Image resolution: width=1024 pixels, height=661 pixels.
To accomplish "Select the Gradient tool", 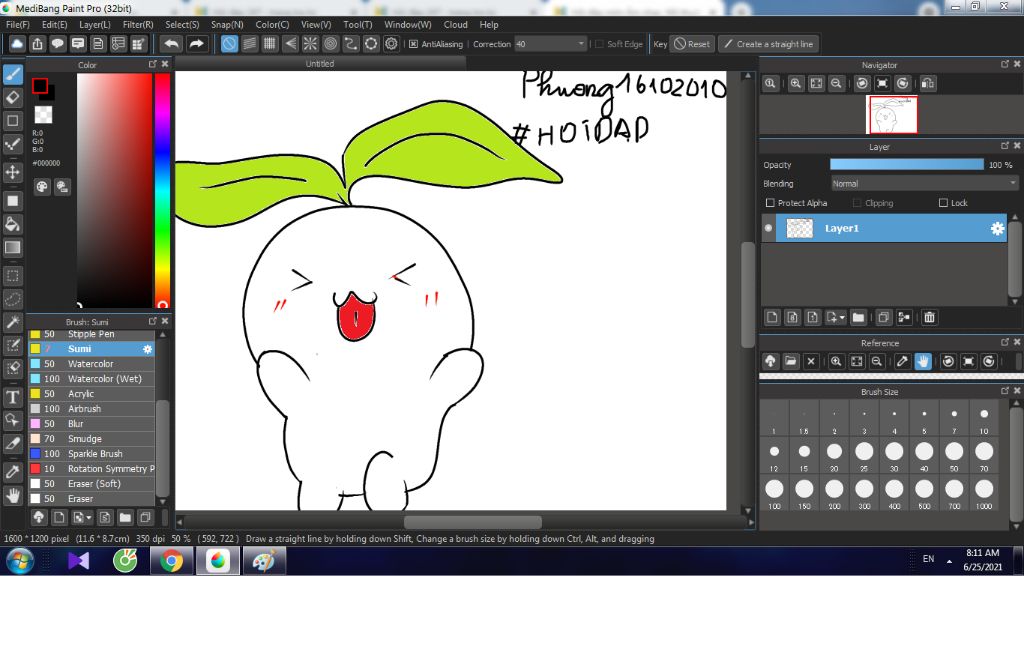I will coord(12,248).
